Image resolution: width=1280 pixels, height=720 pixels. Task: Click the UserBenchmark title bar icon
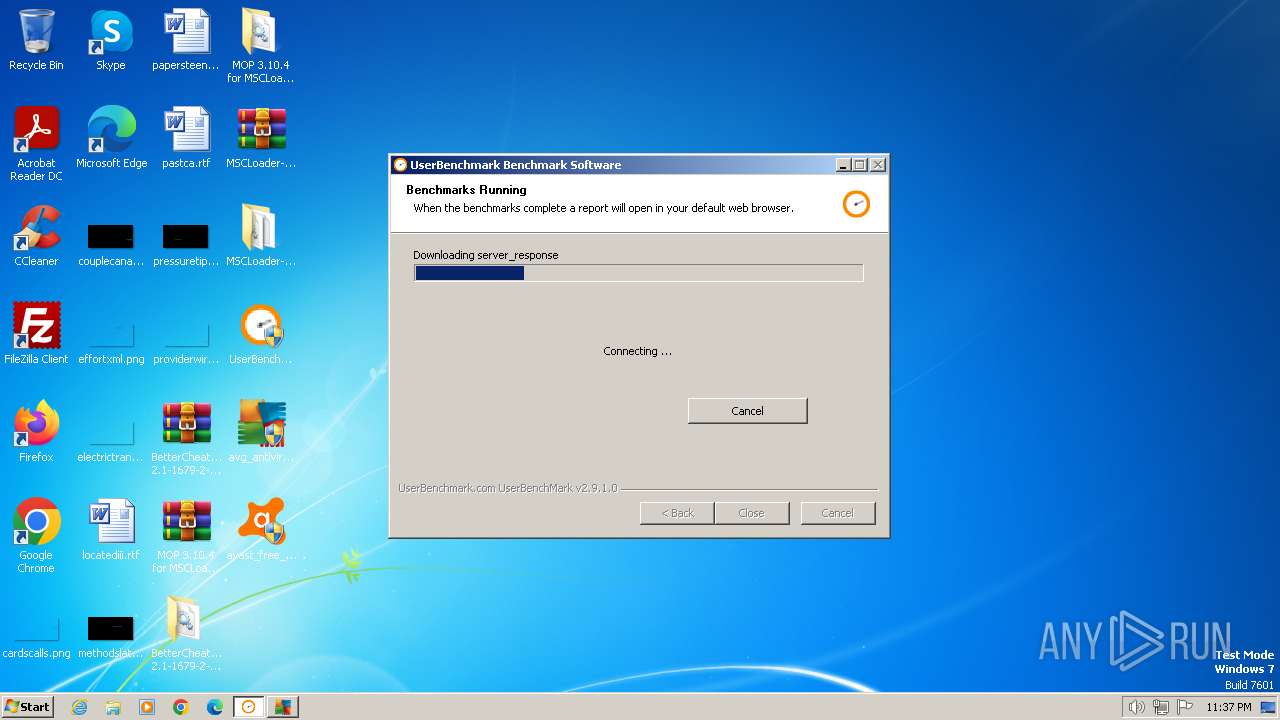click(401, 165)
